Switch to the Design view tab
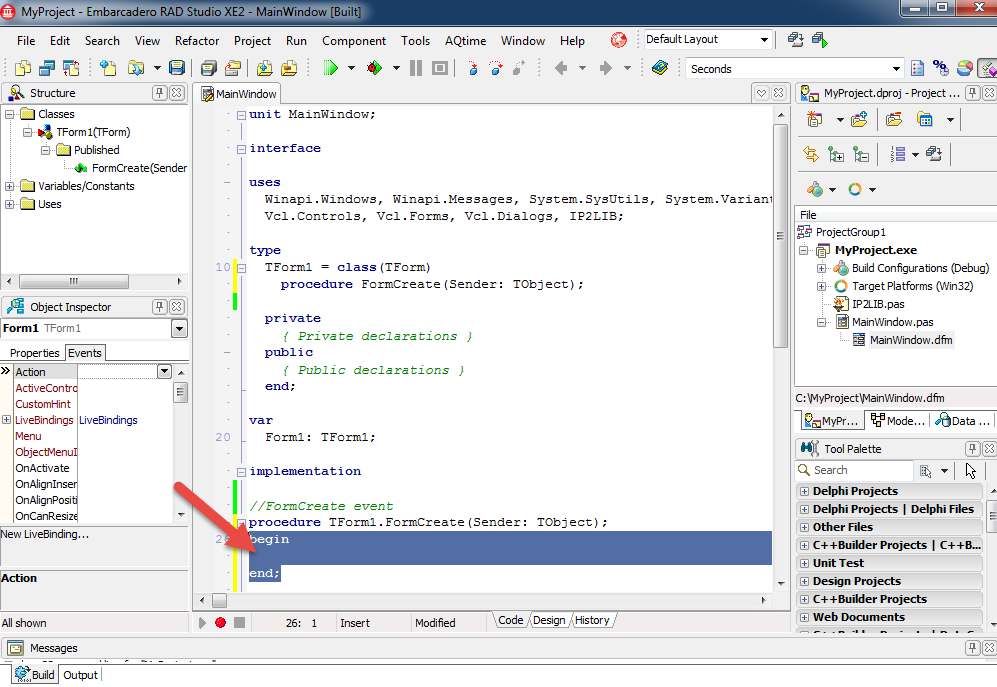The image size is (997, 687). 548,620
